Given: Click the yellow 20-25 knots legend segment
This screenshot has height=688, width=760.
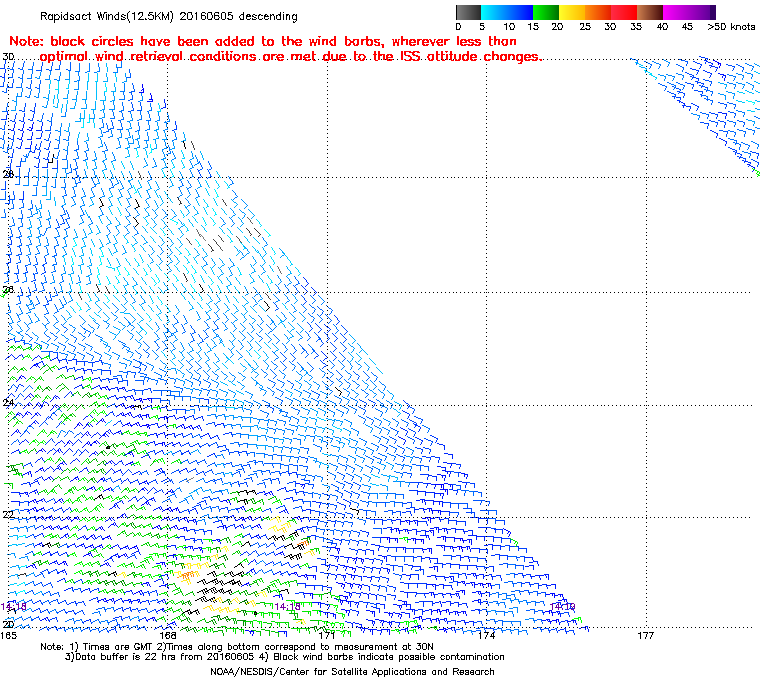Looking at the screenshot, I should tap(572, 12).
